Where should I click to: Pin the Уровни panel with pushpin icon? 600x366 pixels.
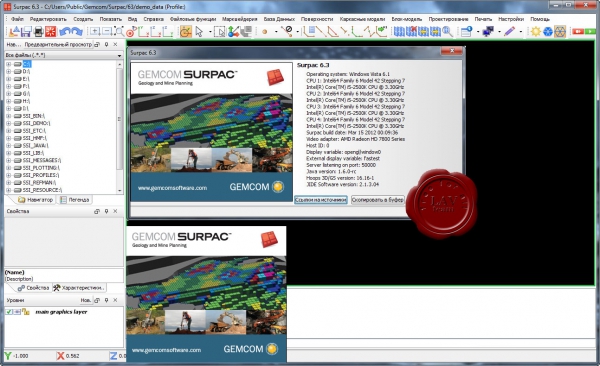pos(106,300)
